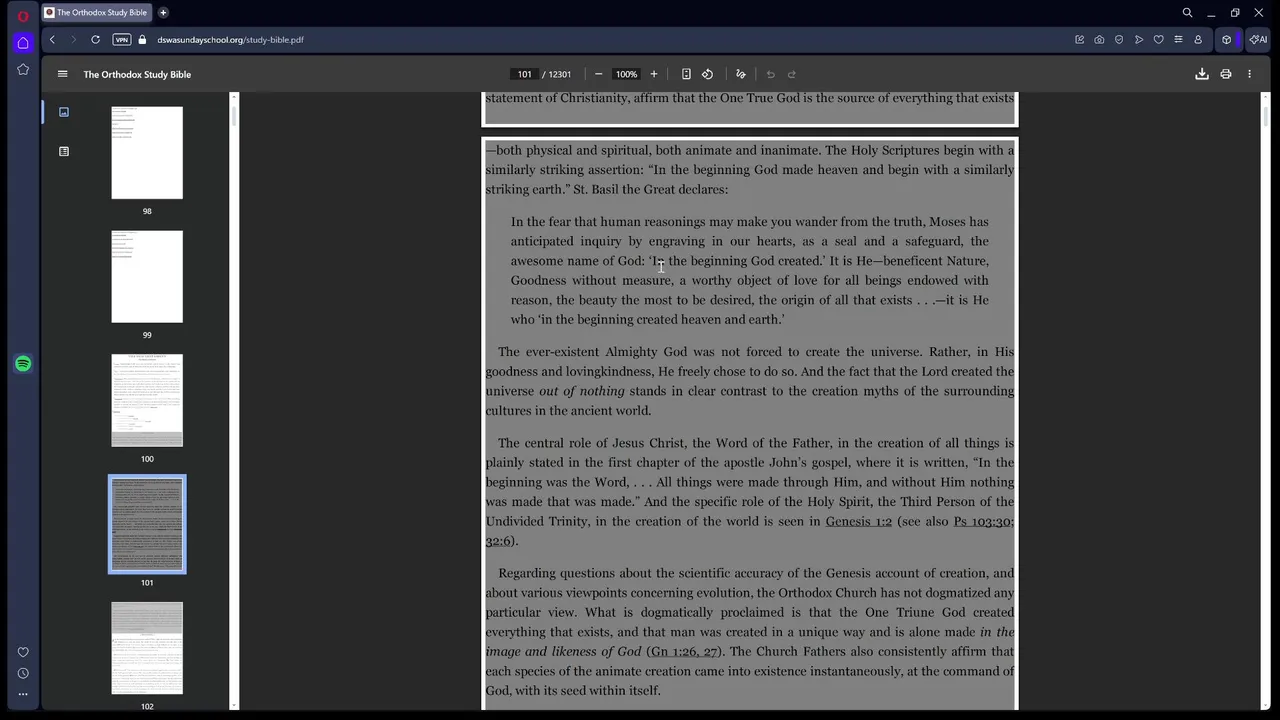Image resolution: width=1280 pixels, height=720 pixels.
Task: Zoom in with the plus button
Action: (x=654, y=74)
